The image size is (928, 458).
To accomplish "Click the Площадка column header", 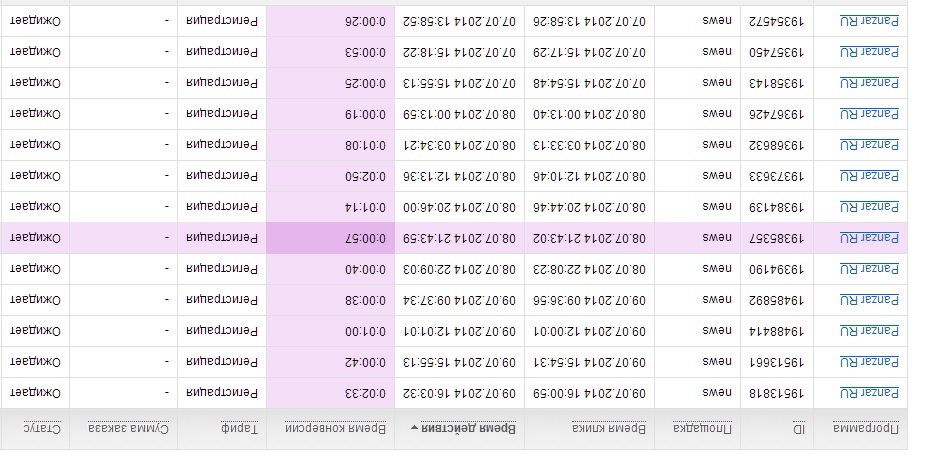I will (x=703, y=428).
